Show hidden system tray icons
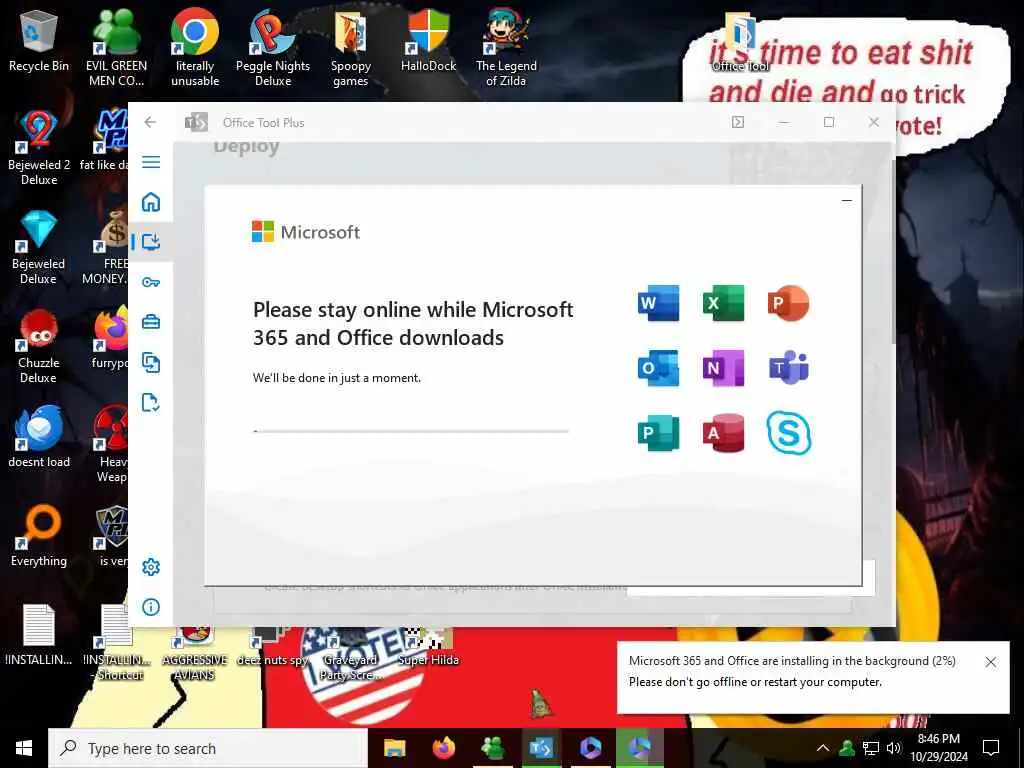The width and height of the screenshot is (1024, 768). [823, 748]
